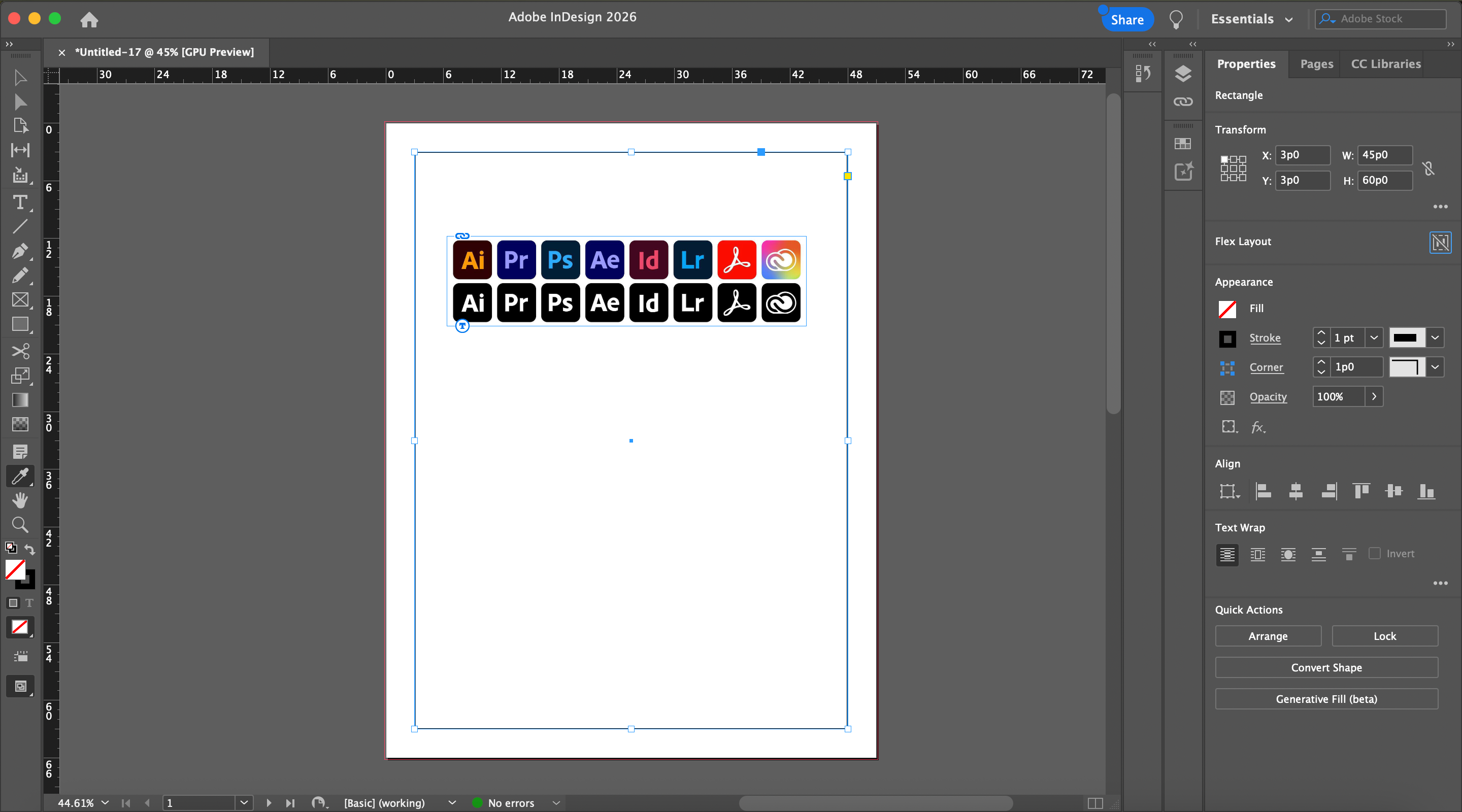
Task: Switch to the CC Libraries tab
Action: click(x=1385, y=64)
